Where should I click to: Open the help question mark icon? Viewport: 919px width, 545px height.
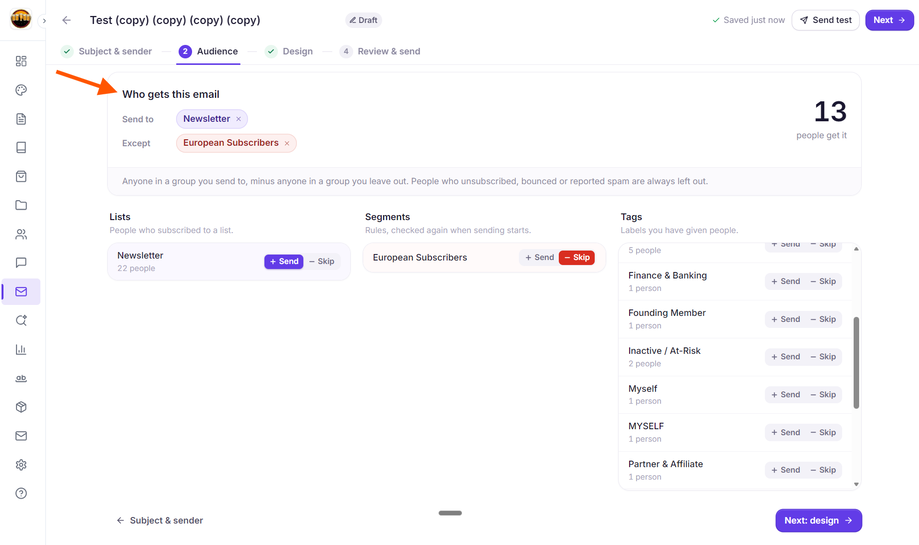[21, 493]
